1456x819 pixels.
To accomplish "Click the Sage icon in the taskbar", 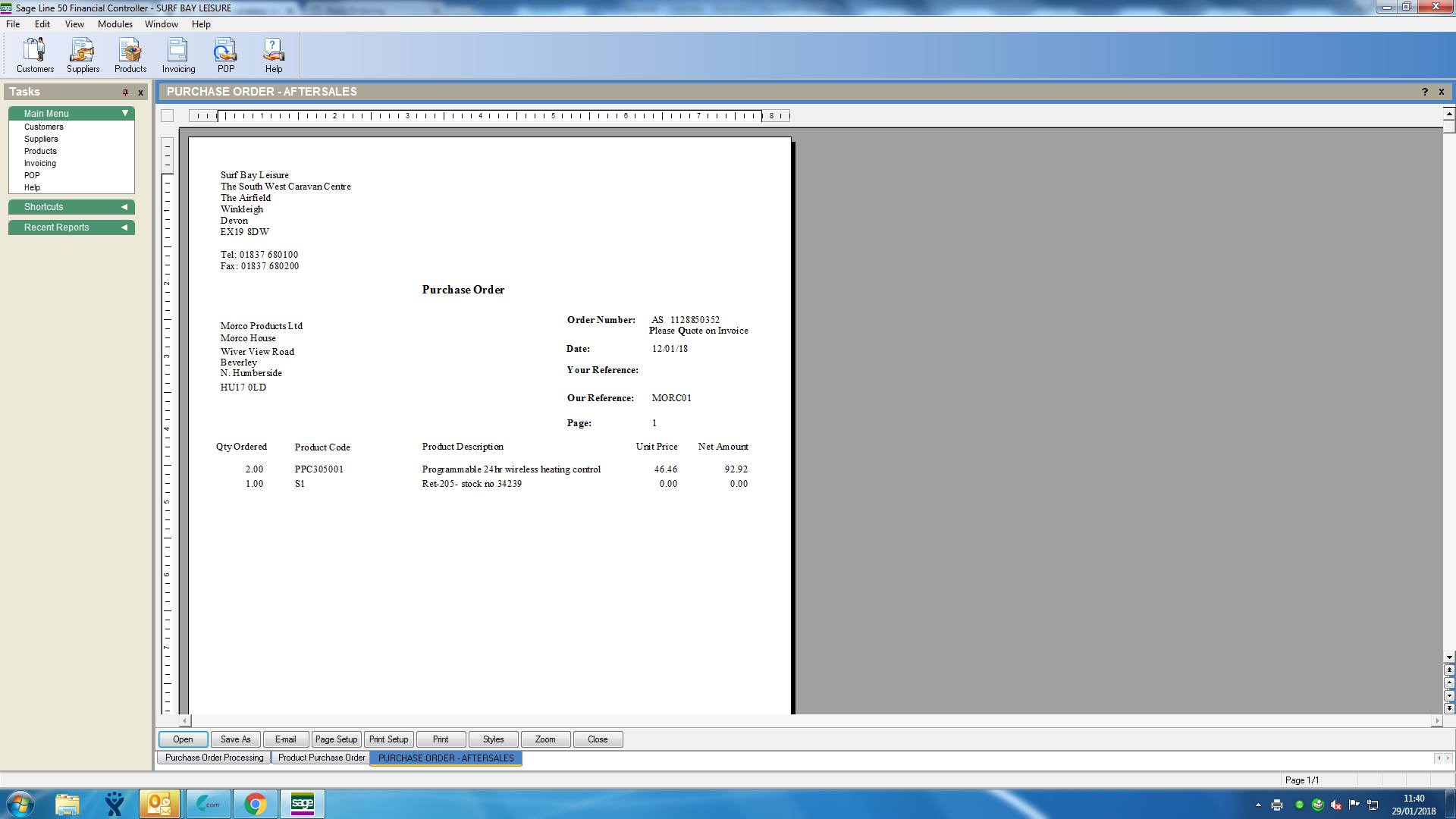I will tap(302, 804).
